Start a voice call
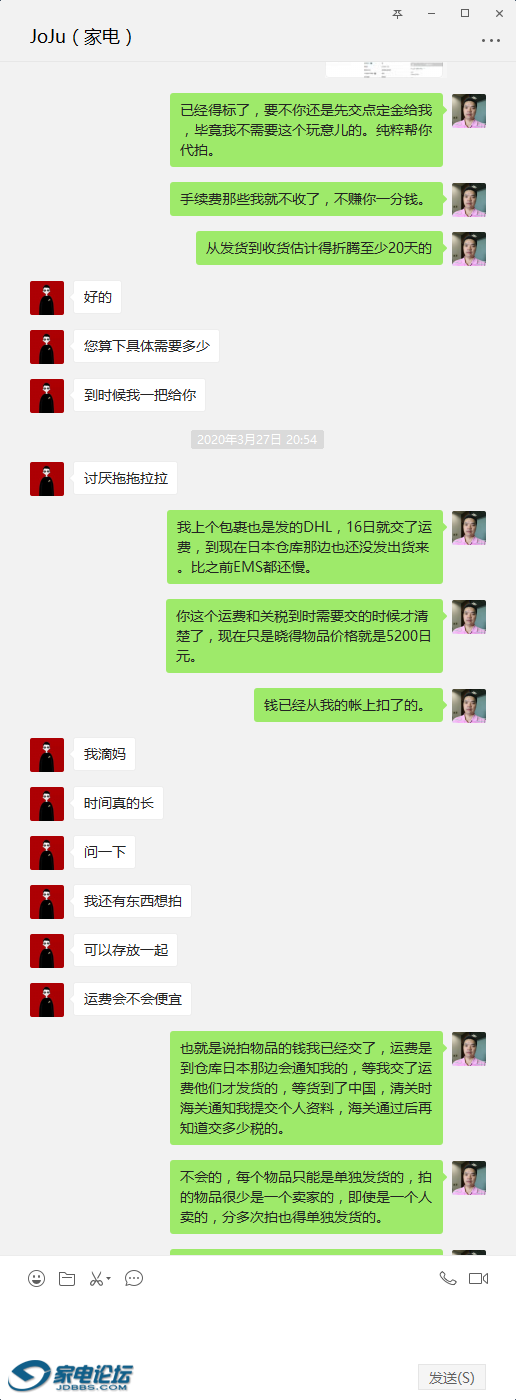The width and height of the screenshot is (516, 1400). (x=447, y=1278)
